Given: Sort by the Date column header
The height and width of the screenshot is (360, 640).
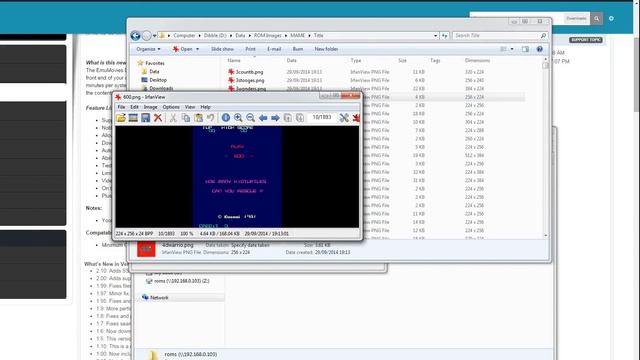Looking at the screenshot, I should point(291,60).
